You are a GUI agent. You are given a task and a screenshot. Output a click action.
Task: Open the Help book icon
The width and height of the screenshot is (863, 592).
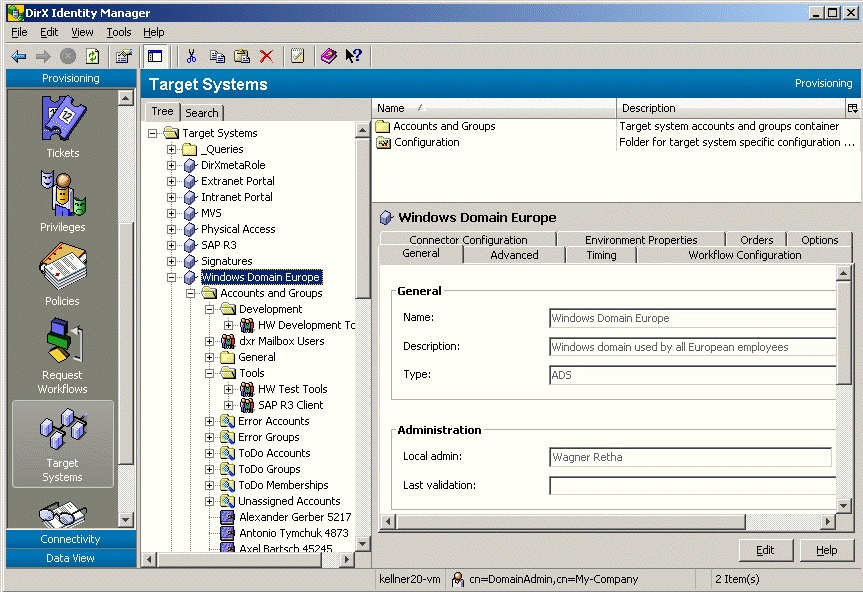327,56
